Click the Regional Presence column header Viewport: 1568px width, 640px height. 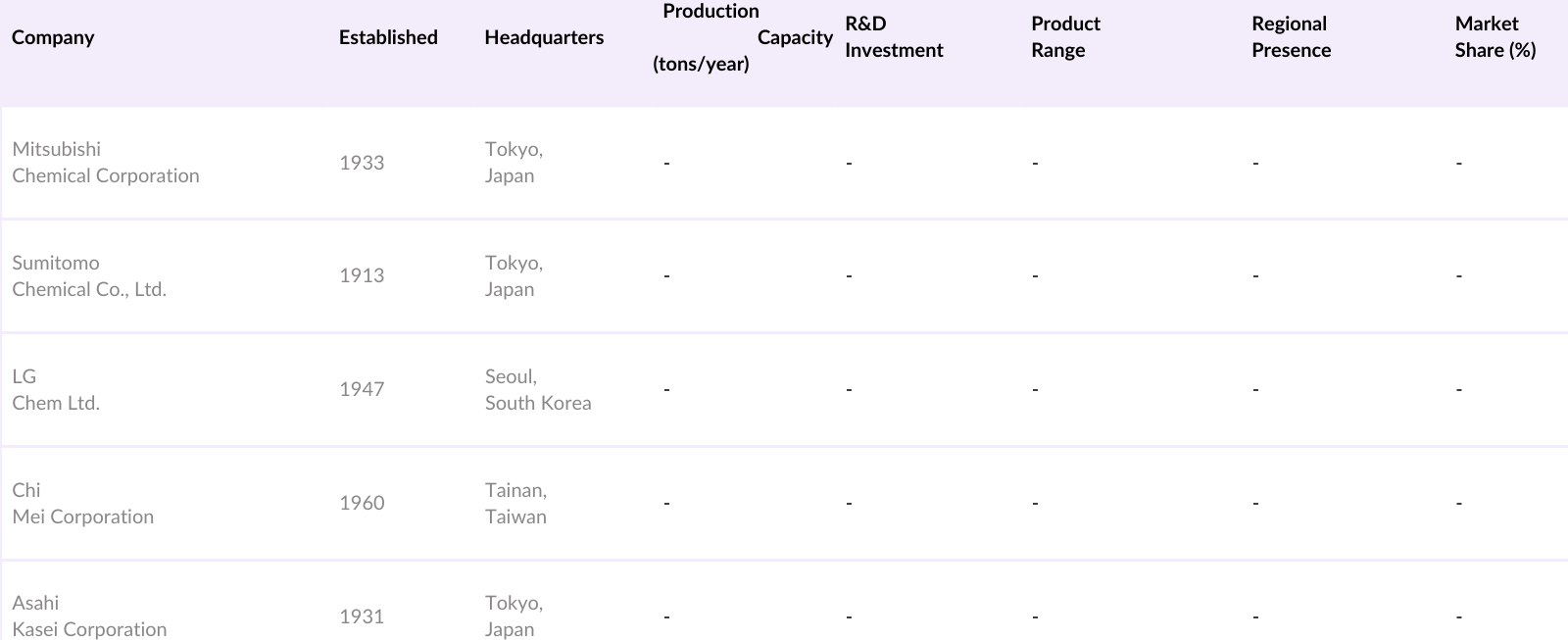click(x=1291, y=37)
